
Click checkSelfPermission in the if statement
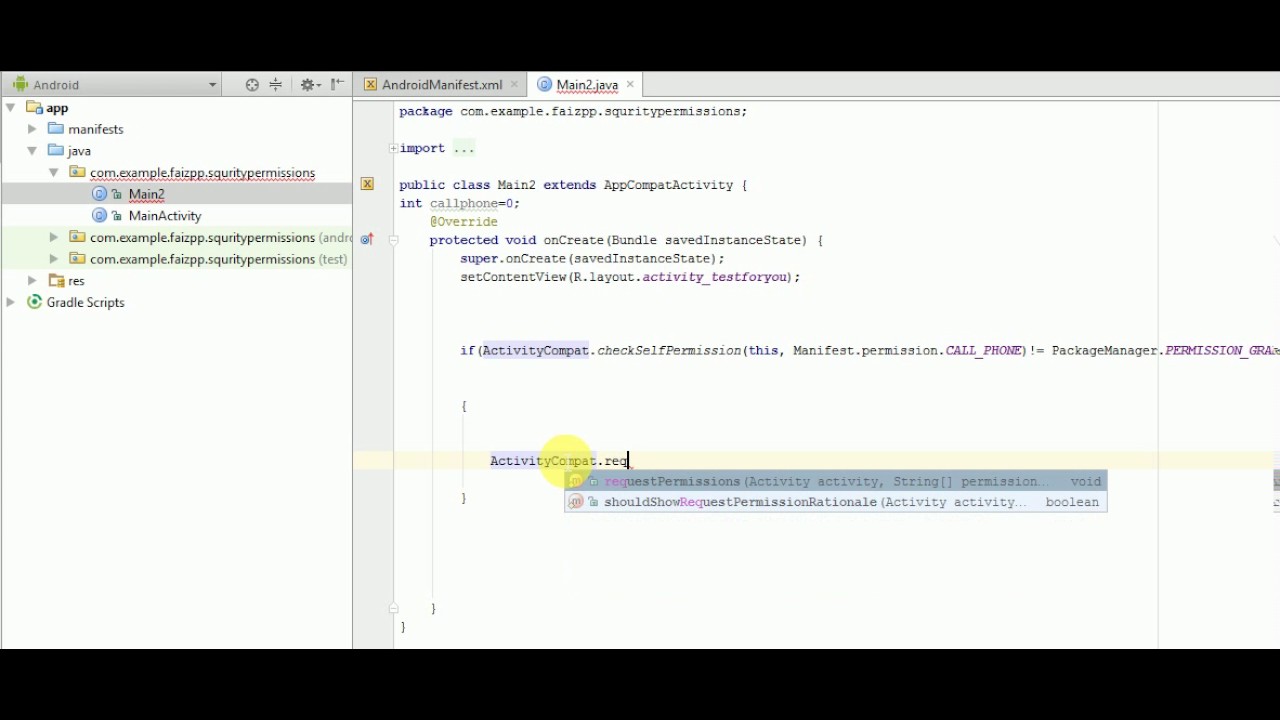tap(669, 351)
